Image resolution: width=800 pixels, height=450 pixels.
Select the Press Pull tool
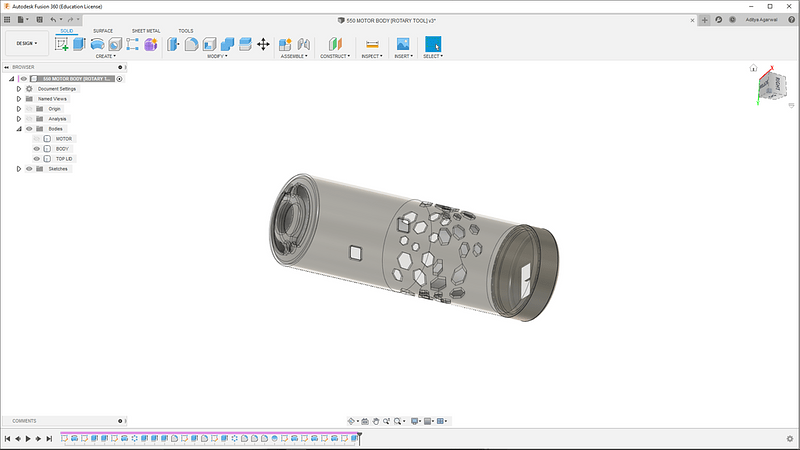point(173,44)
